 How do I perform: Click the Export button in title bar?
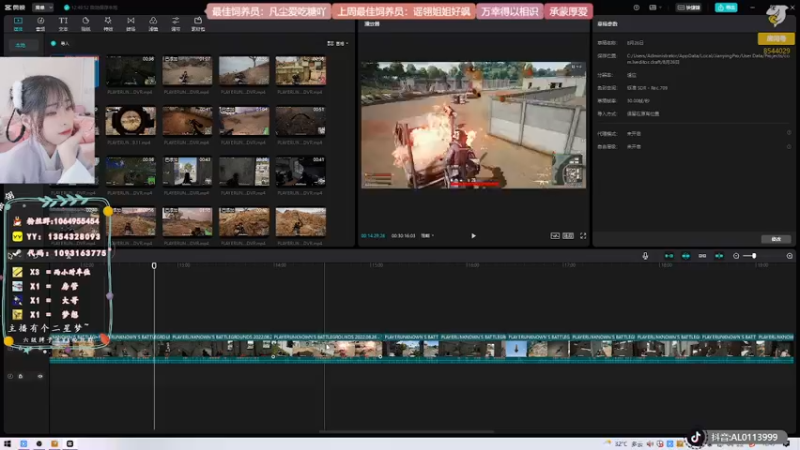click(726, 8)
